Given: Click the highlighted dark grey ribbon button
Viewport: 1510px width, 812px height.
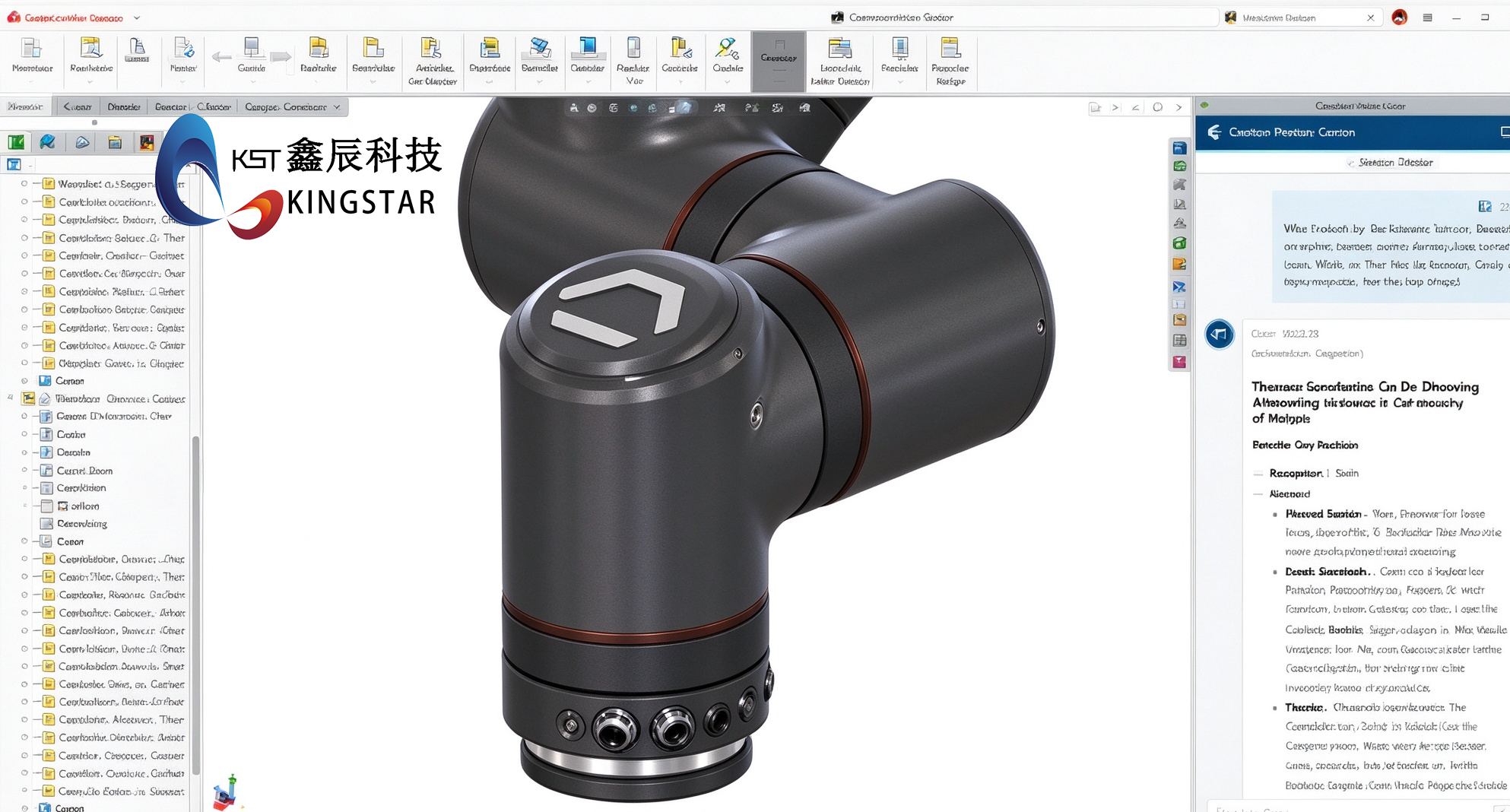Looking at the screenshot, I should (x=779, y=61).
